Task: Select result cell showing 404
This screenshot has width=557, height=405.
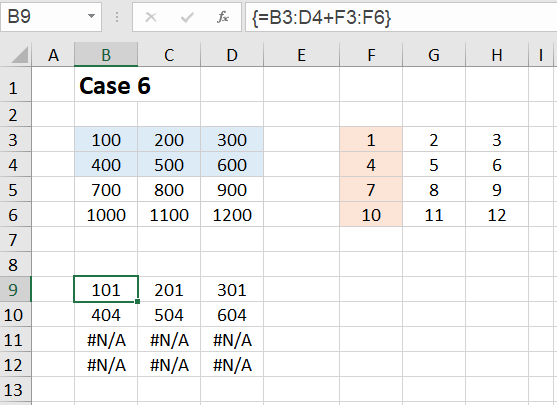Action: click(106, 315)
